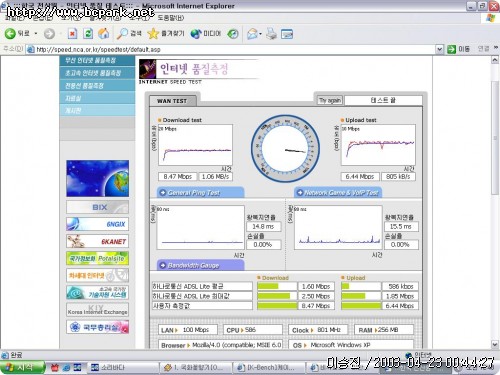Click the 사용자 측정값 row label
The width and height of the screenshot is (500, 375).
[202, 306]
